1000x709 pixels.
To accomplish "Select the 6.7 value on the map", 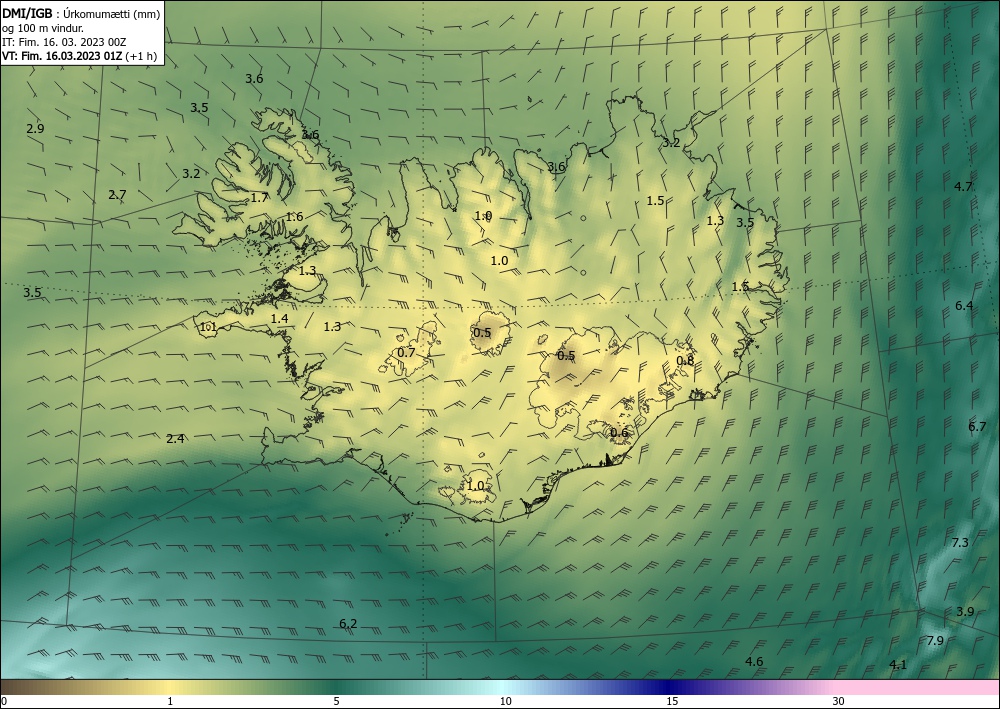I will pyautogui.click(x=978, y=427).
